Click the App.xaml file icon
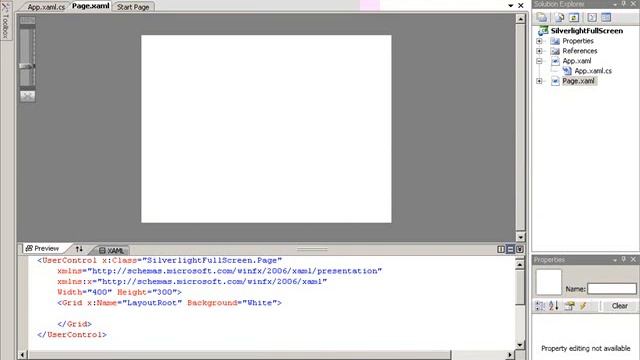Viewport: 640px width, 360px height. (x=555, y=61)
